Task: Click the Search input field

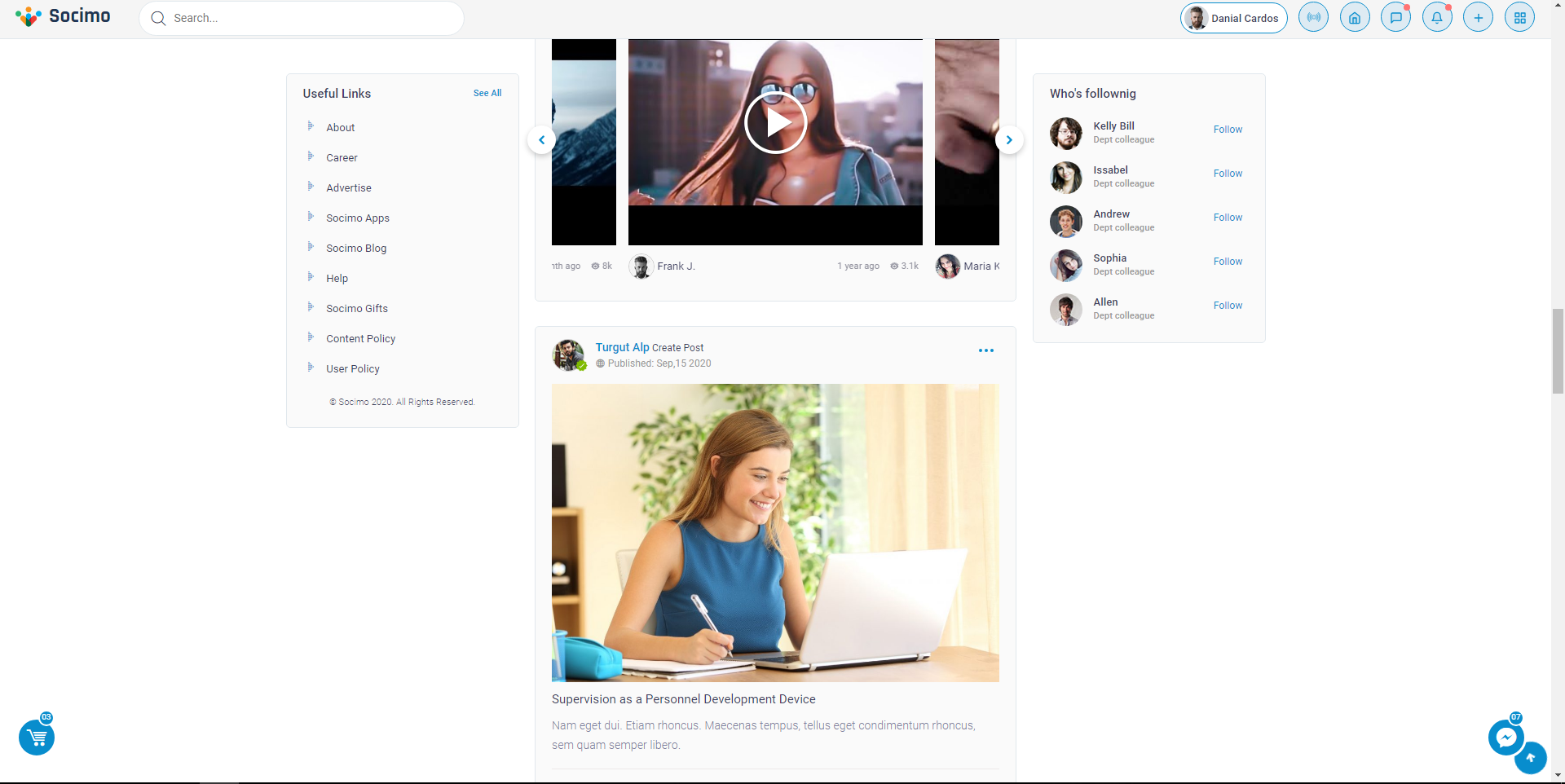Action: (x=310, y=18)
